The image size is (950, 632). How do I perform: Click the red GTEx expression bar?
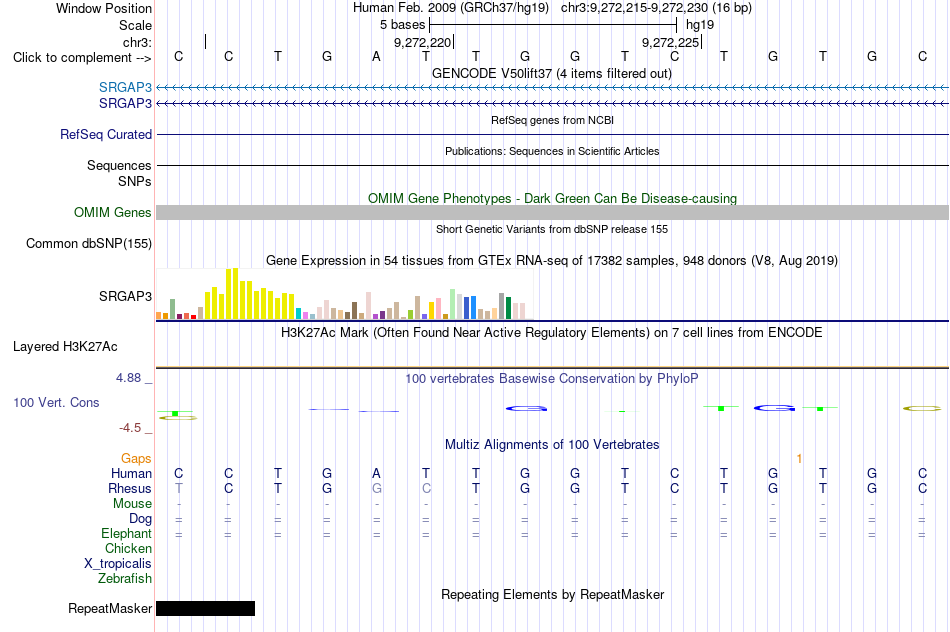(193, 317)
